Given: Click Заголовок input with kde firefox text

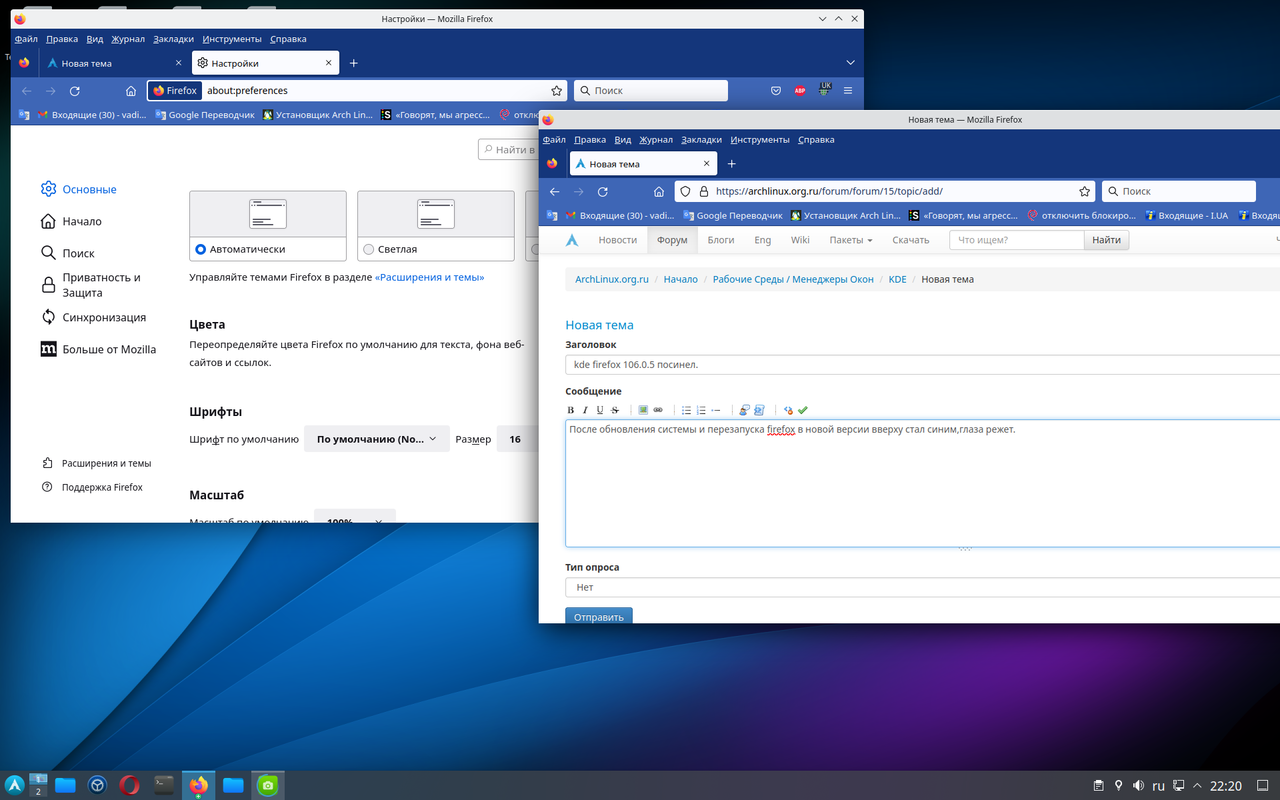Looking at the screenshot, I should [922, 364].
